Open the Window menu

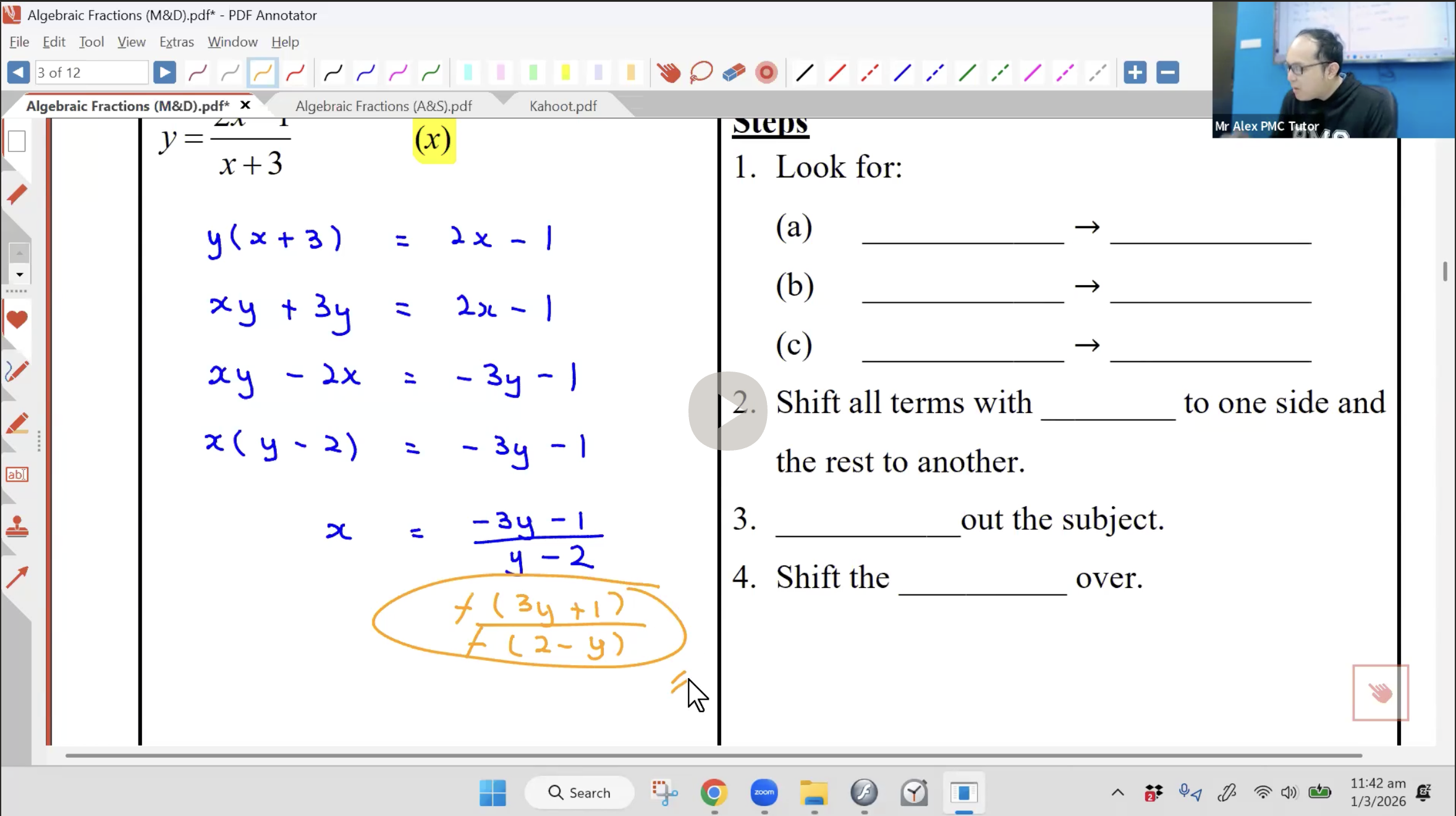(x=232, y=41)
